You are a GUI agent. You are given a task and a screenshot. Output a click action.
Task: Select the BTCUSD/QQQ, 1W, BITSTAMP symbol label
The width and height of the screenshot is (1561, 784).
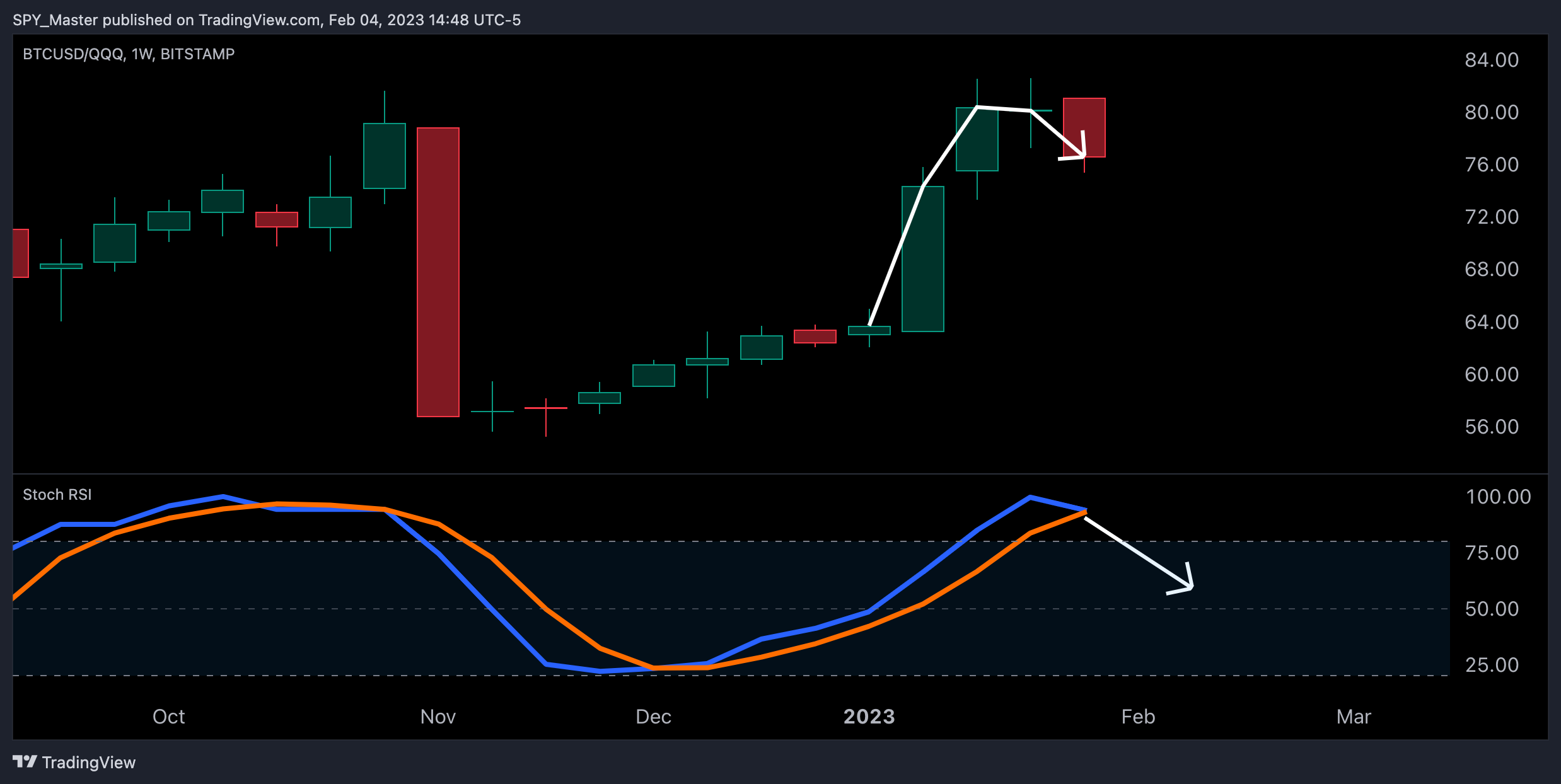point(129,54)
